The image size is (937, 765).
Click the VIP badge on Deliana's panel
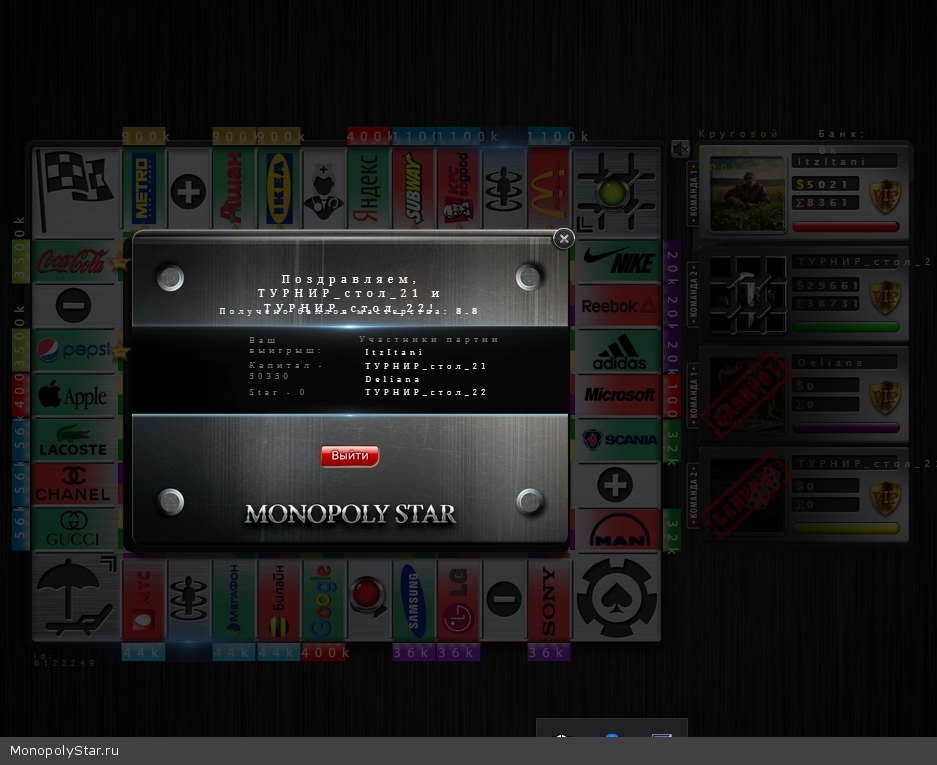(884, 395)
